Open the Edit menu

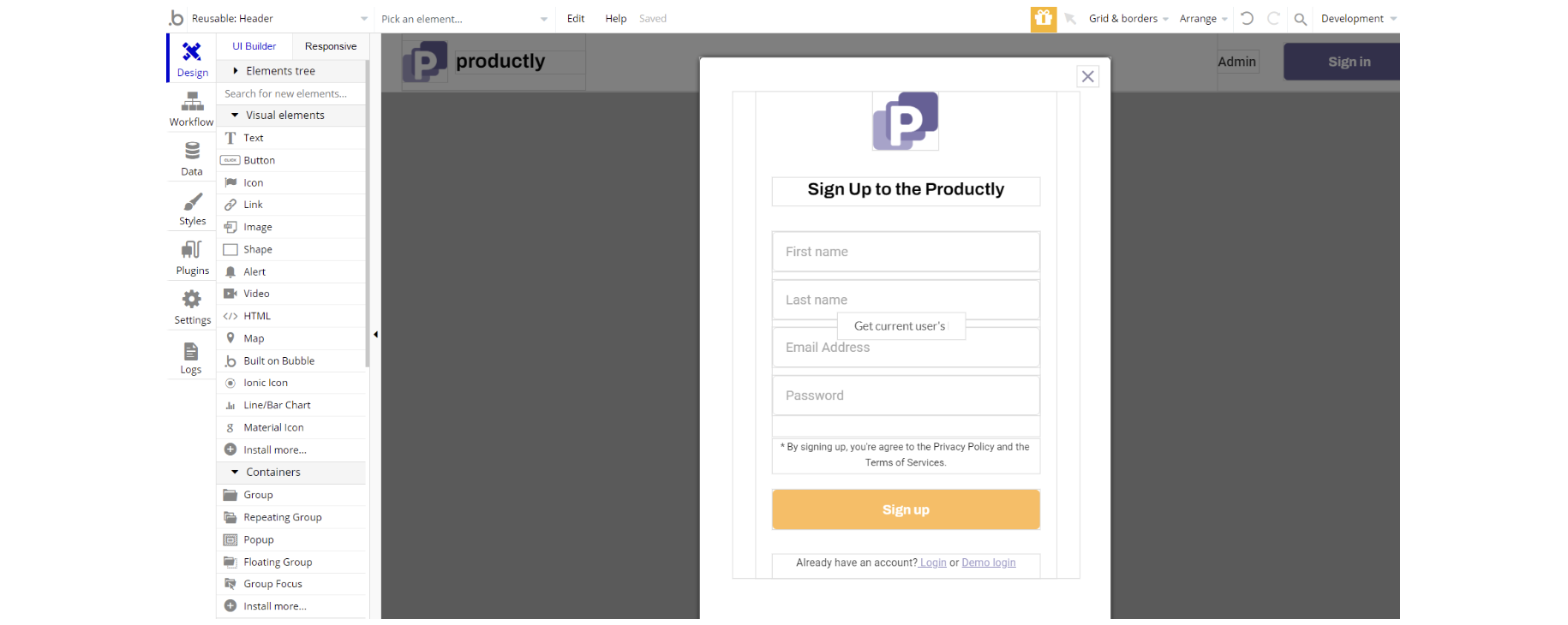click(x=576, y=19)
